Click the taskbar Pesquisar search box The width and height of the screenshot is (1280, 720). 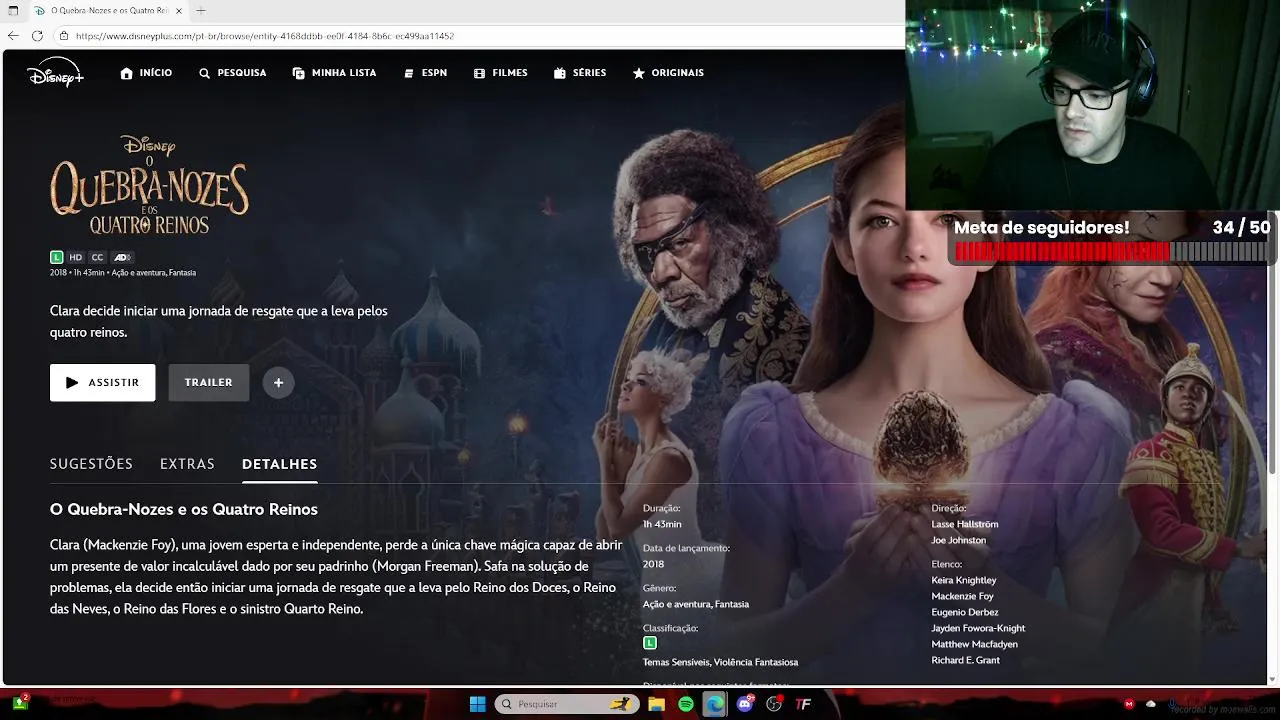567,704
